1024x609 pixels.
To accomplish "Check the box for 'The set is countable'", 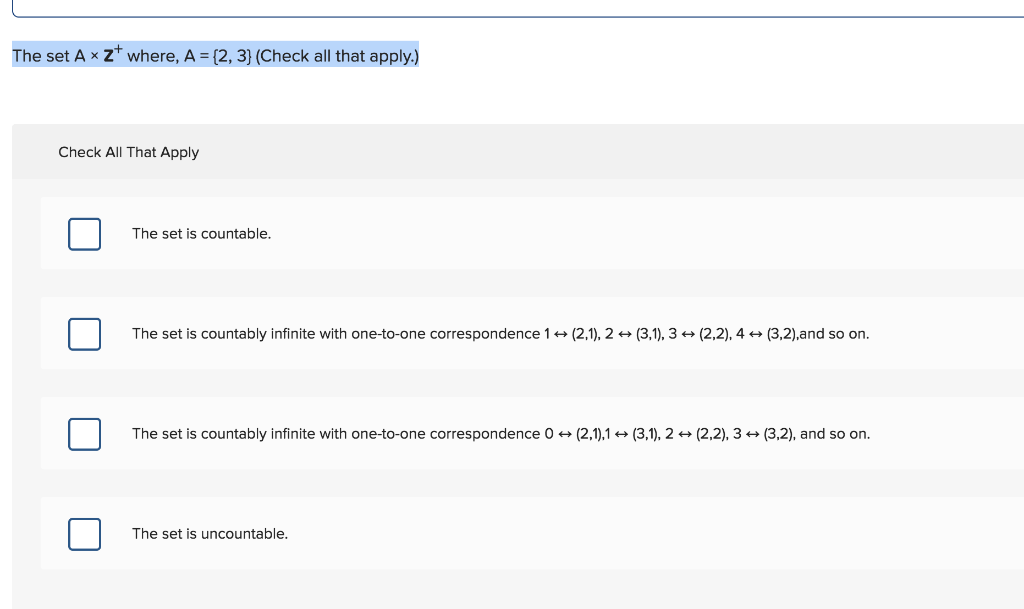I will 84,233.
